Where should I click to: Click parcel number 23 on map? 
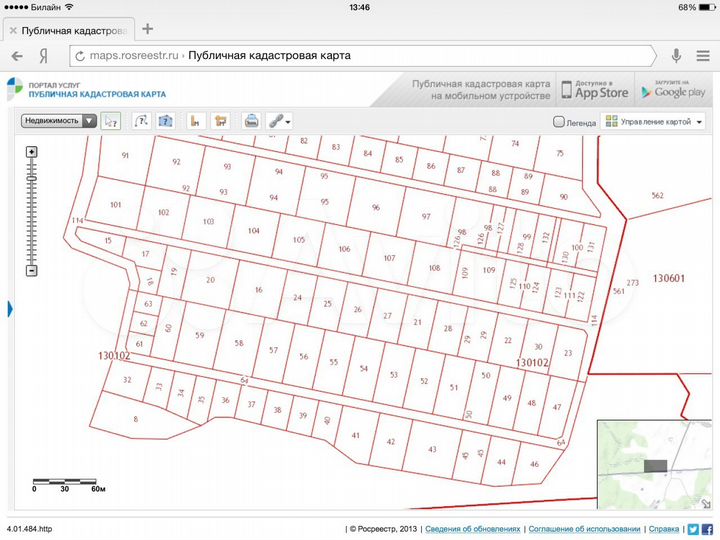(x=568, y=353)
